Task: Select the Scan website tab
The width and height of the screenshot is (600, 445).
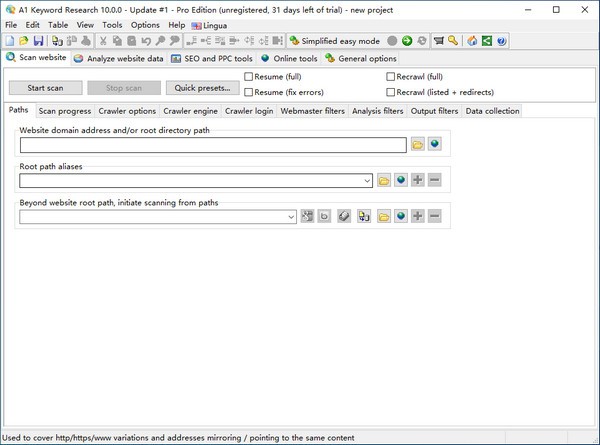Action: click(x=36, y=58)
